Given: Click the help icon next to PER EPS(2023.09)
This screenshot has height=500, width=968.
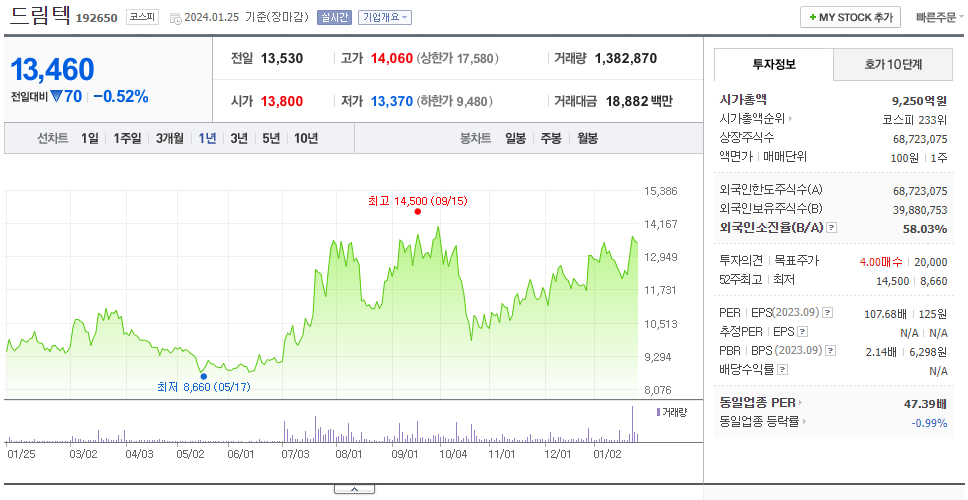Looking at the screenshot, I should point(828,313).
